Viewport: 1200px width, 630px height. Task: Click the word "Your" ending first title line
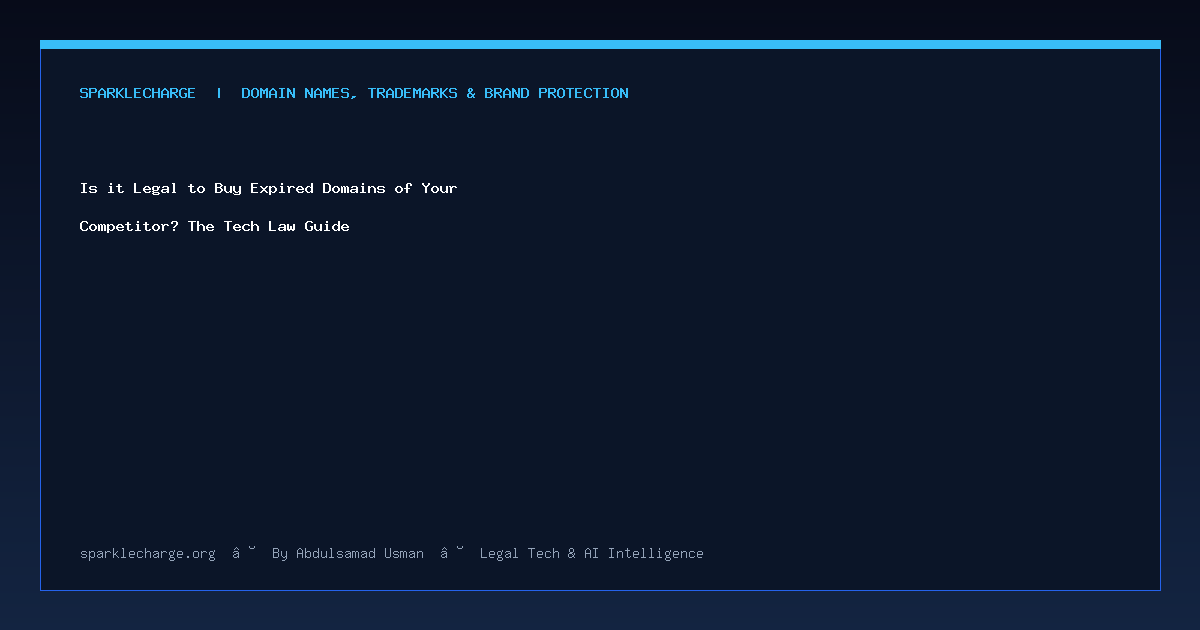point(439,188)
